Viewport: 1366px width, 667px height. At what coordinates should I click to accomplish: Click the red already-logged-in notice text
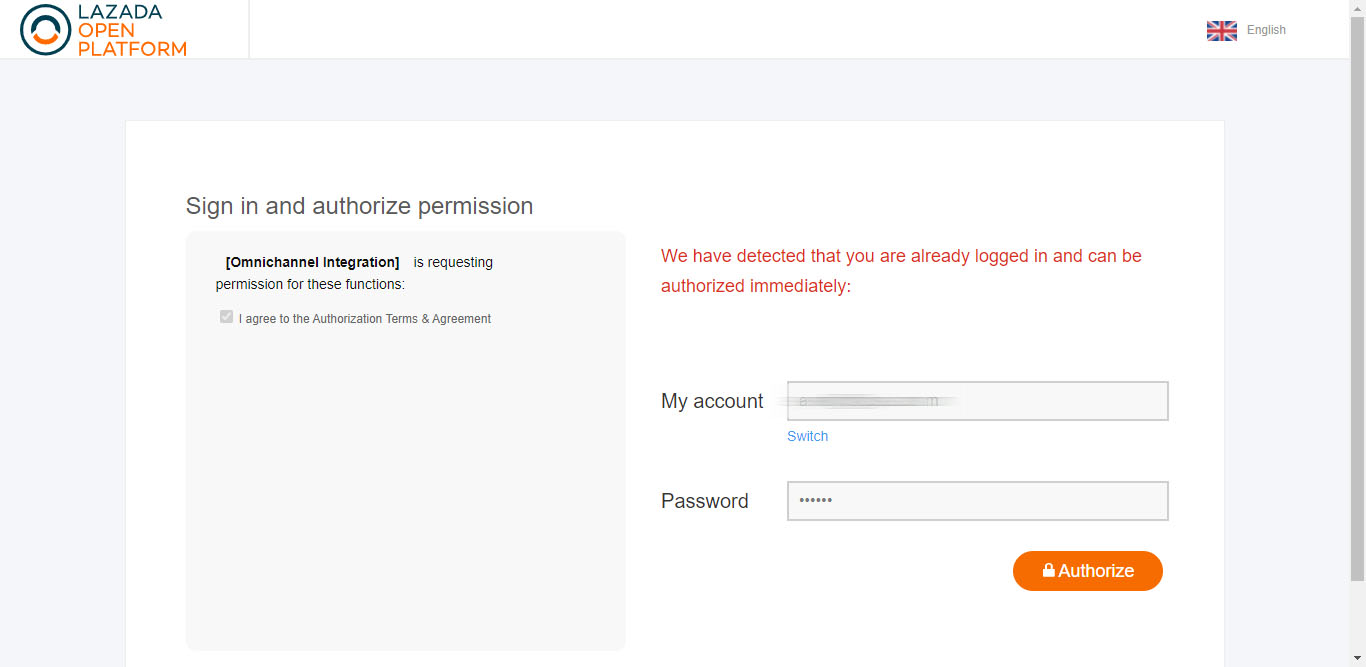click(x=901, y=270)
